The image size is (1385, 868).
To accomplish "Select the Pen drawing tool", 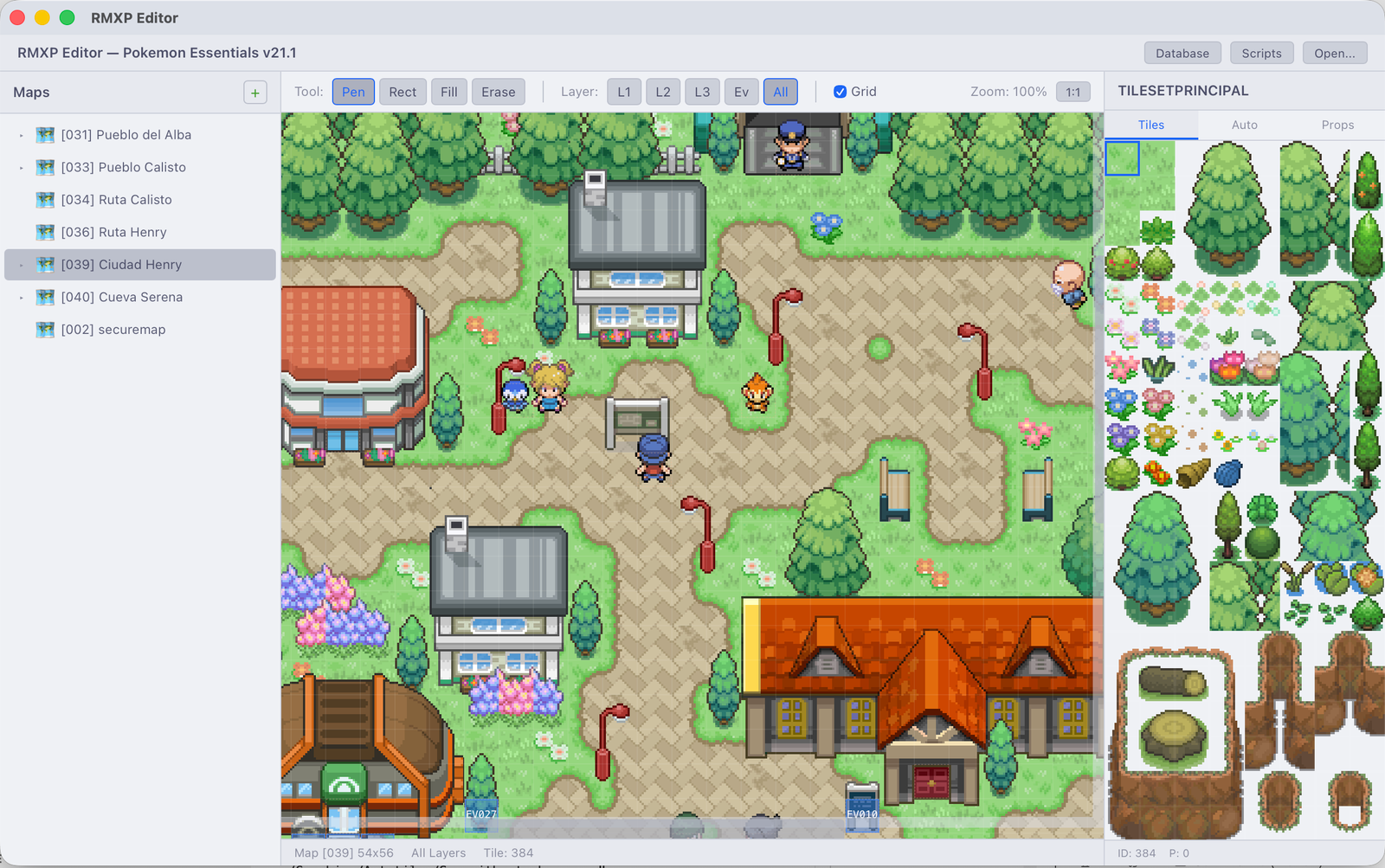I will tap(353, 91).
